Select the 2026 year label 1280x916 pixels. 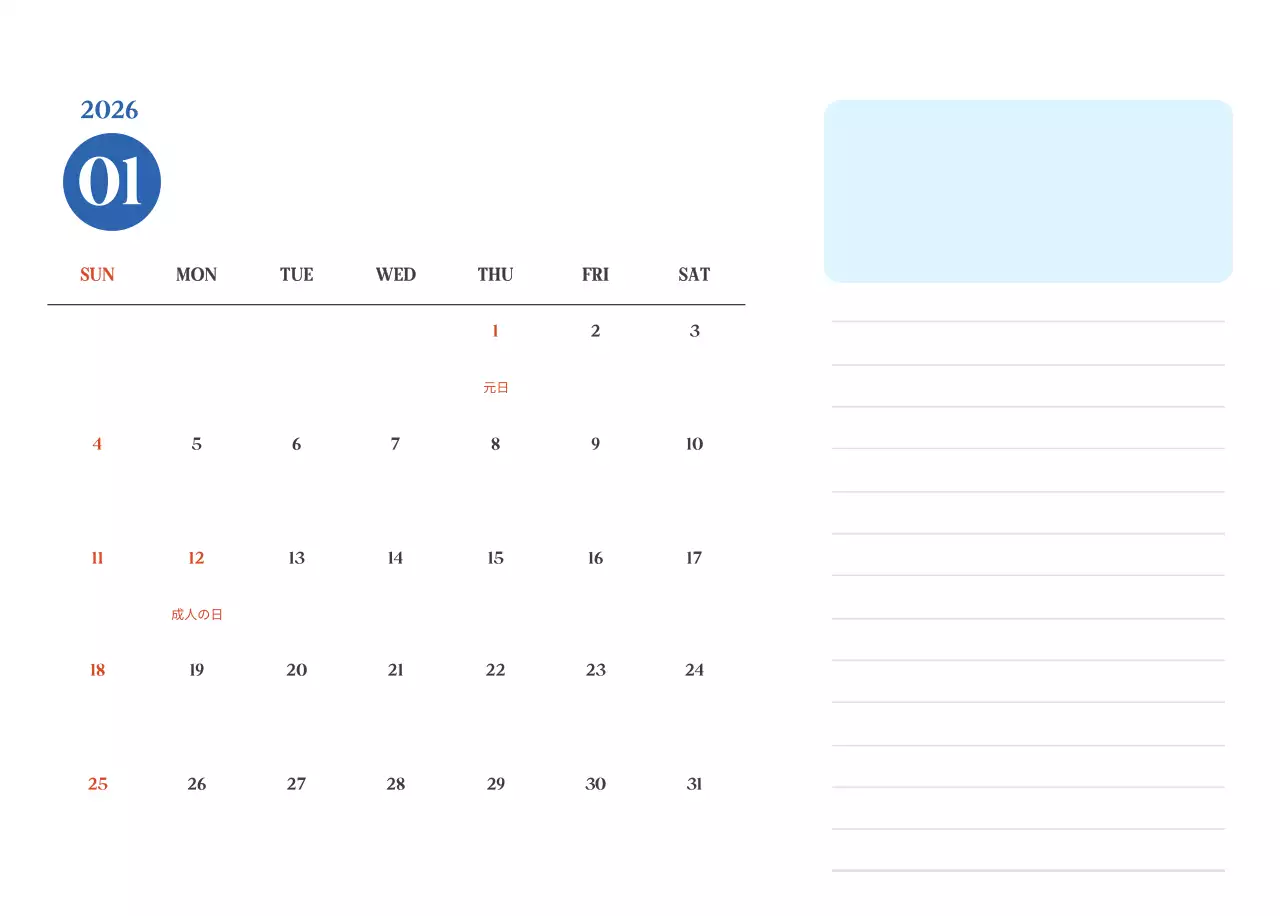point(109,110)
